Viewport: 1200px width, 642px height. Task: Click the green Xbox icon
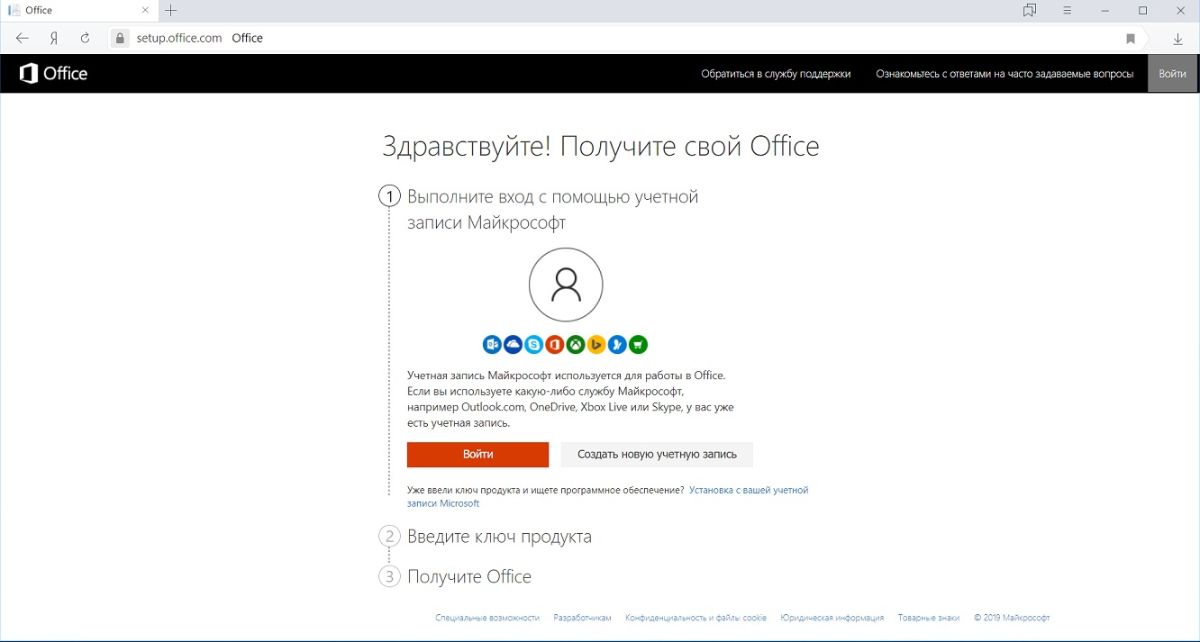click(576, 344)
